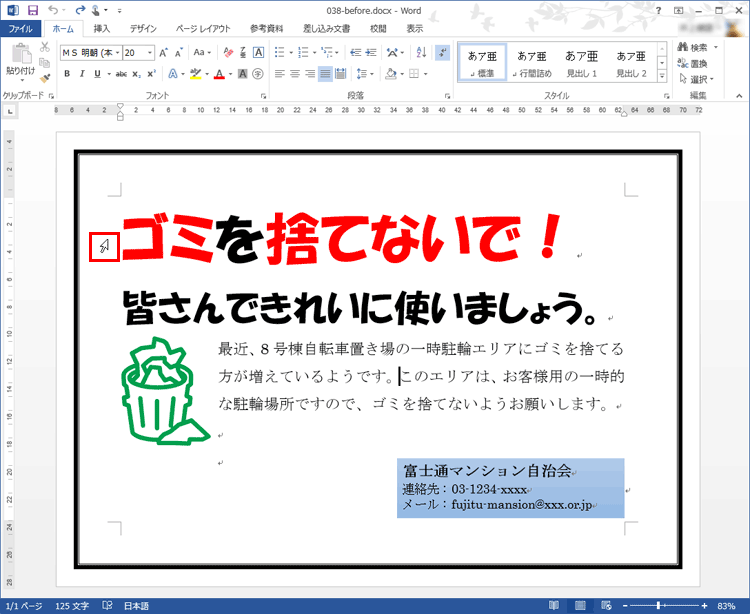Screen dimensions: 750x614
Task: Click the 83% zoom level value
Action: point(726,606)
